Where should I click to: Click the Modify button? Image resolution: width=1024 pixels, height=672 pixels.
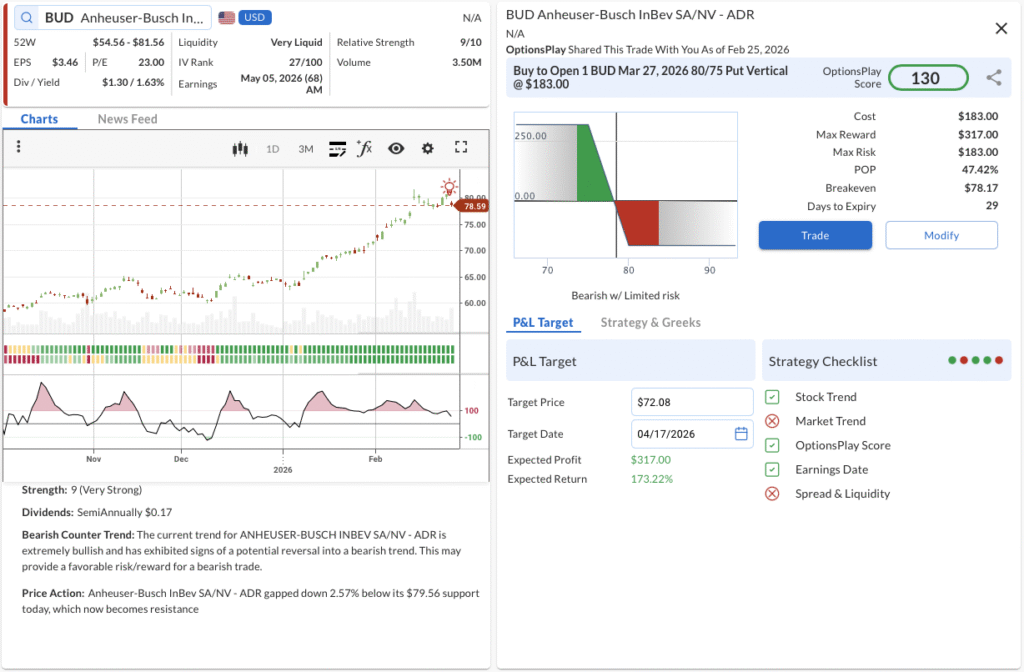(x=941, y=235)
